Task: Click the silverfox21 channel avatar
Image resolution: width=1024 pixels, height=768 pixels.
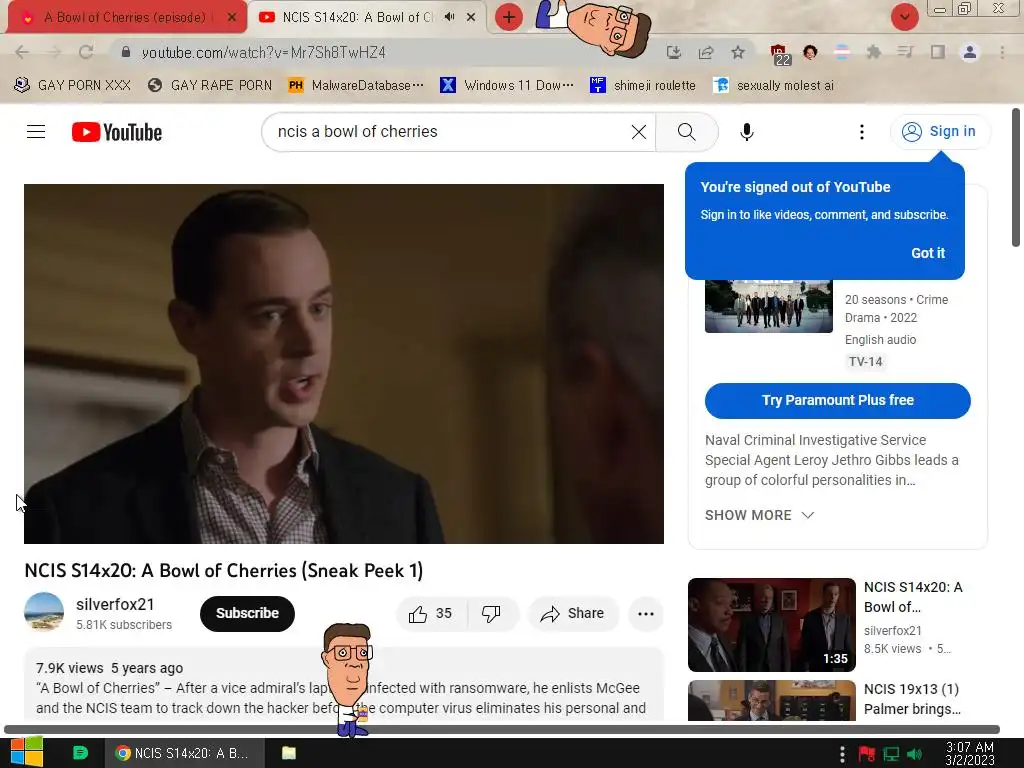Action: 44,612
